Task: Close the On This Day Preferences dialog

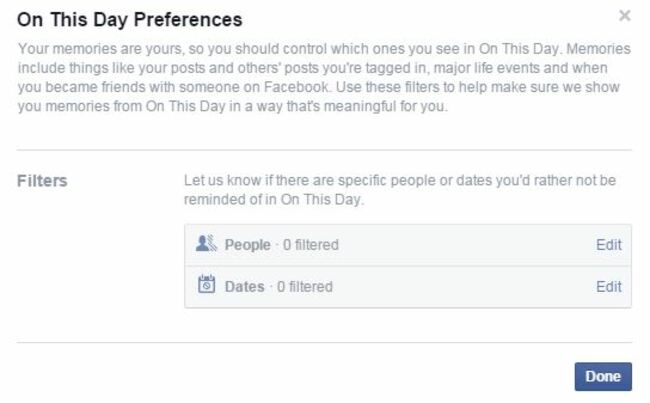Action: click(625, 16)
